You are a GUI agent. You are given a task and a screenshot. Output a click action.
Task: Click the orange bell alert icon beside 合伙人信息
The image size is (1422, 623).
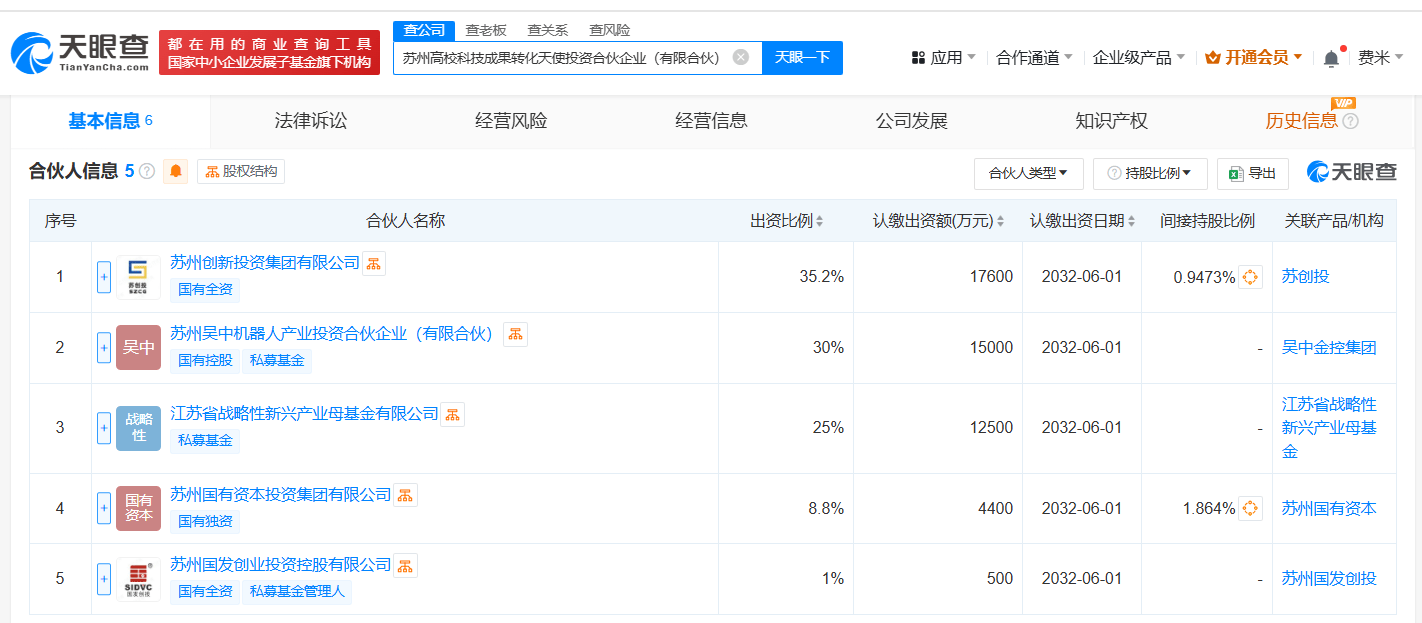176,171
